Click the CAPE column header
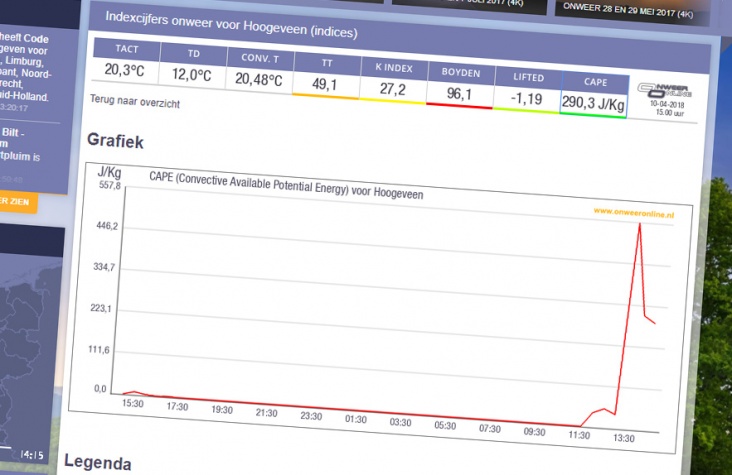 pos(594,80)
